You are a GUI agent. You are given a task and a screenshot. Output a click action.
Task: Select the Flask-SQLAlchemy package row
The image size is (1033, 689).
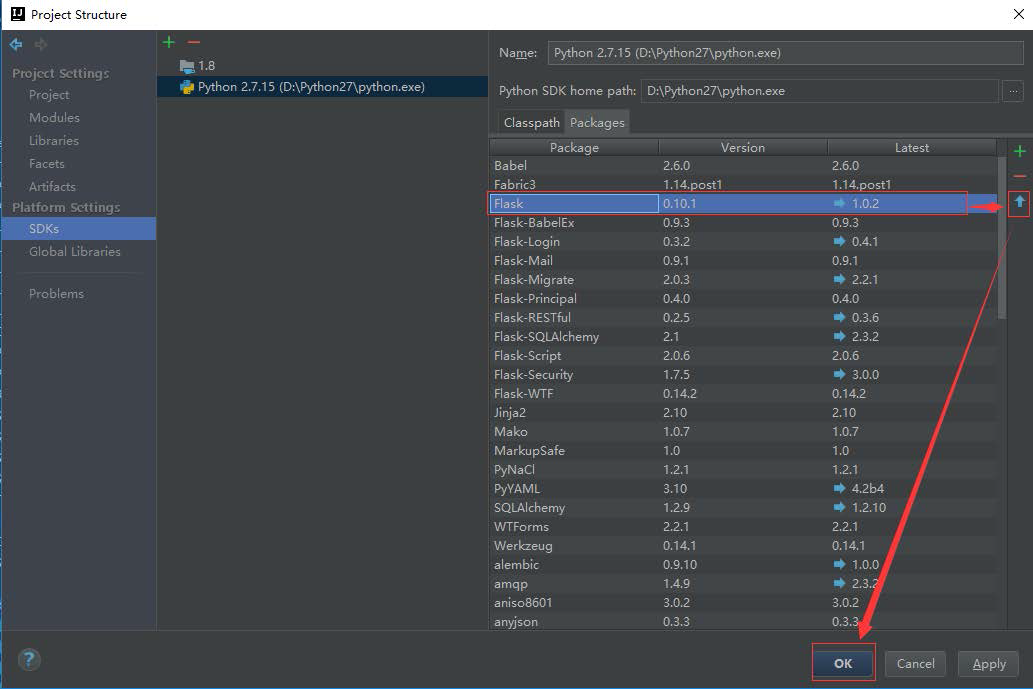[x=743, y=337]
